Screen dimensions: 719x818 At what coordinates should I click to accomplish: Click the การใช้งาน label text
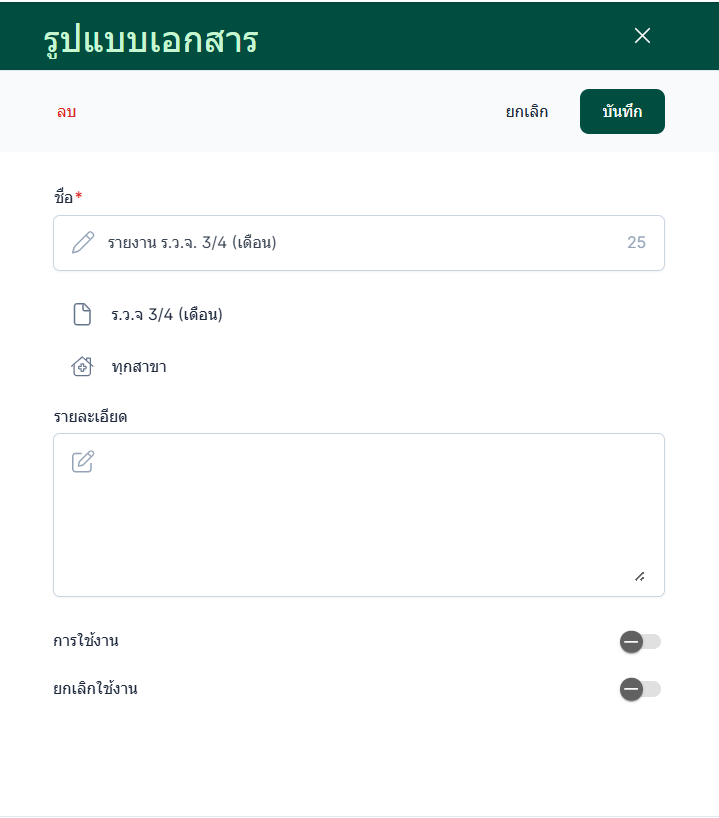[x=86, y=641]
